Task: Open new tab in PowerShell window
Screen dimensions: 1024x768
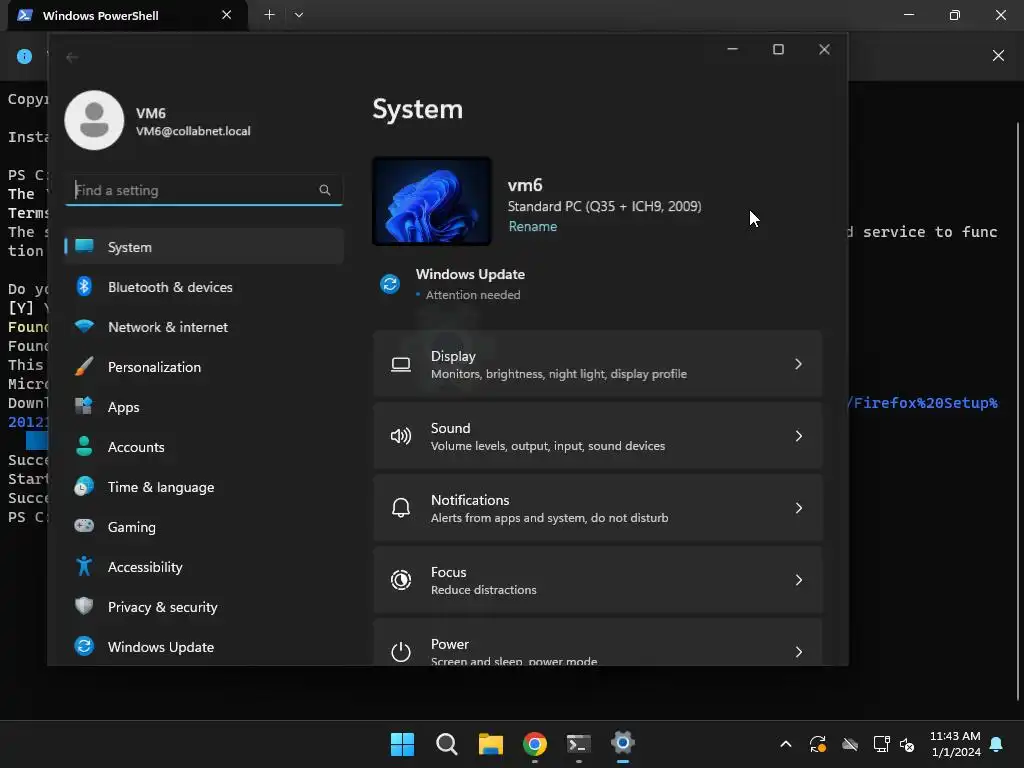Action: tap(269, 14)
